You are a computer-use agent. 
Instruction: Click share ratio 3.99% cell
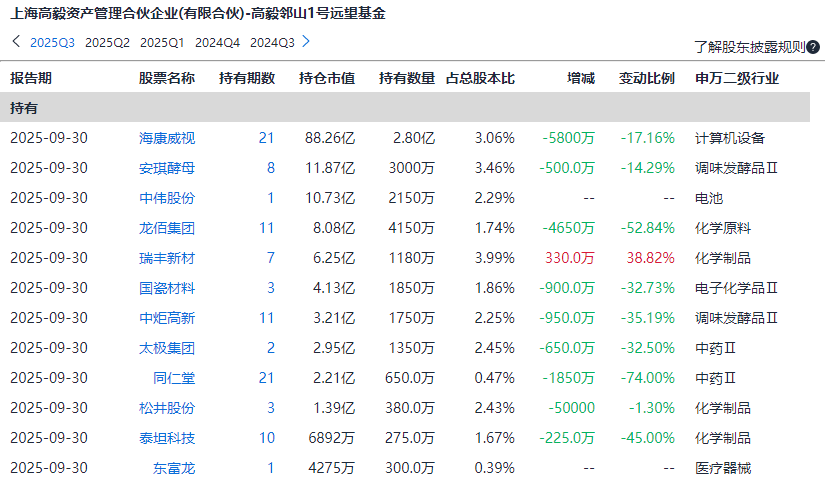pos(495,258)
